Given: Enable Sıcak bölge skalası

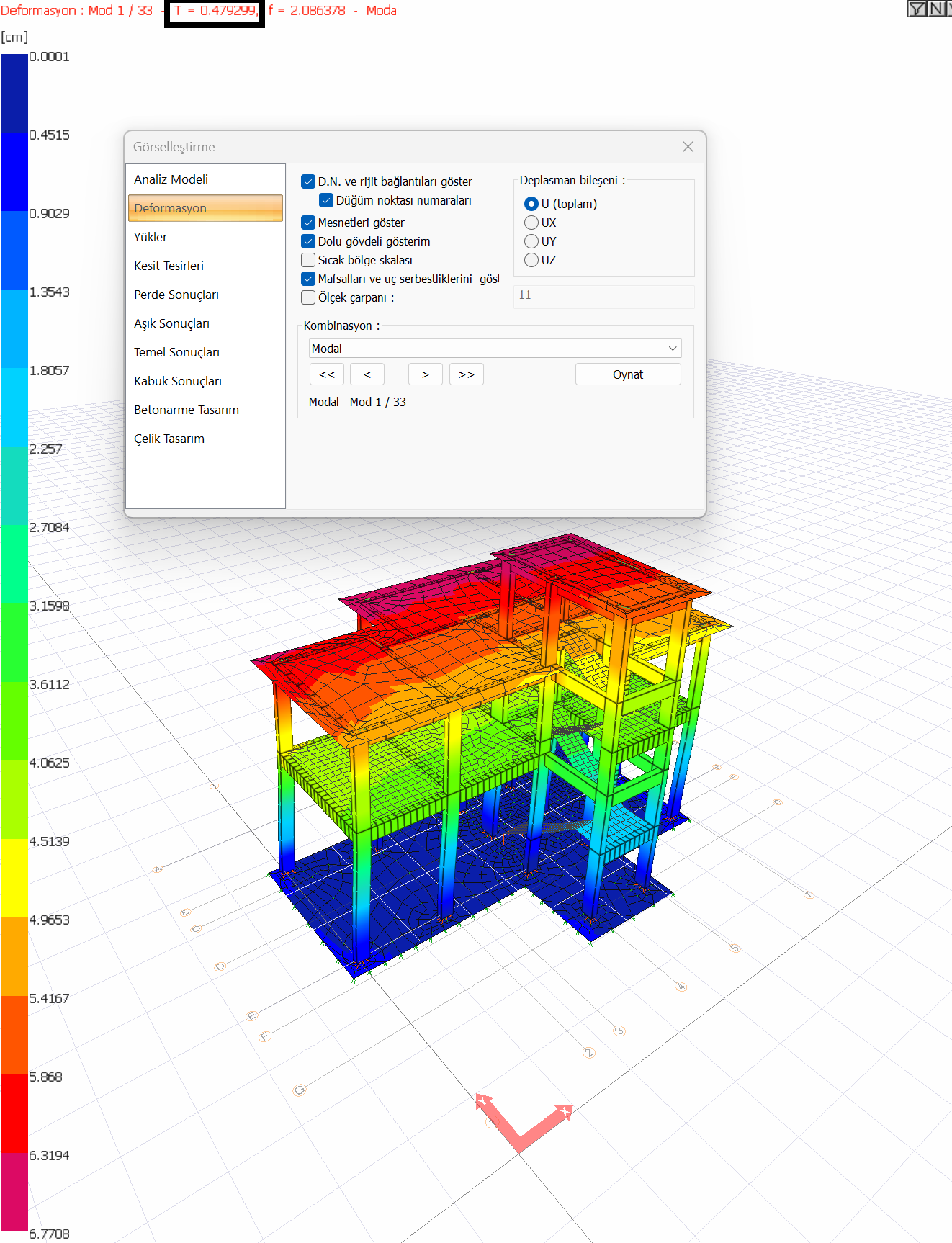Looking at the screenshot, I should tap(308, 260).
